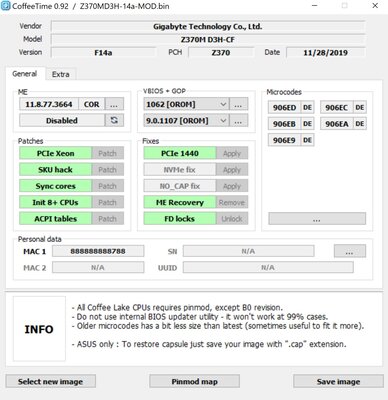Viewport: 388px width, 400px height.
Task: Toggle the PCIe Xeon patch indicator
Action: 55,153
